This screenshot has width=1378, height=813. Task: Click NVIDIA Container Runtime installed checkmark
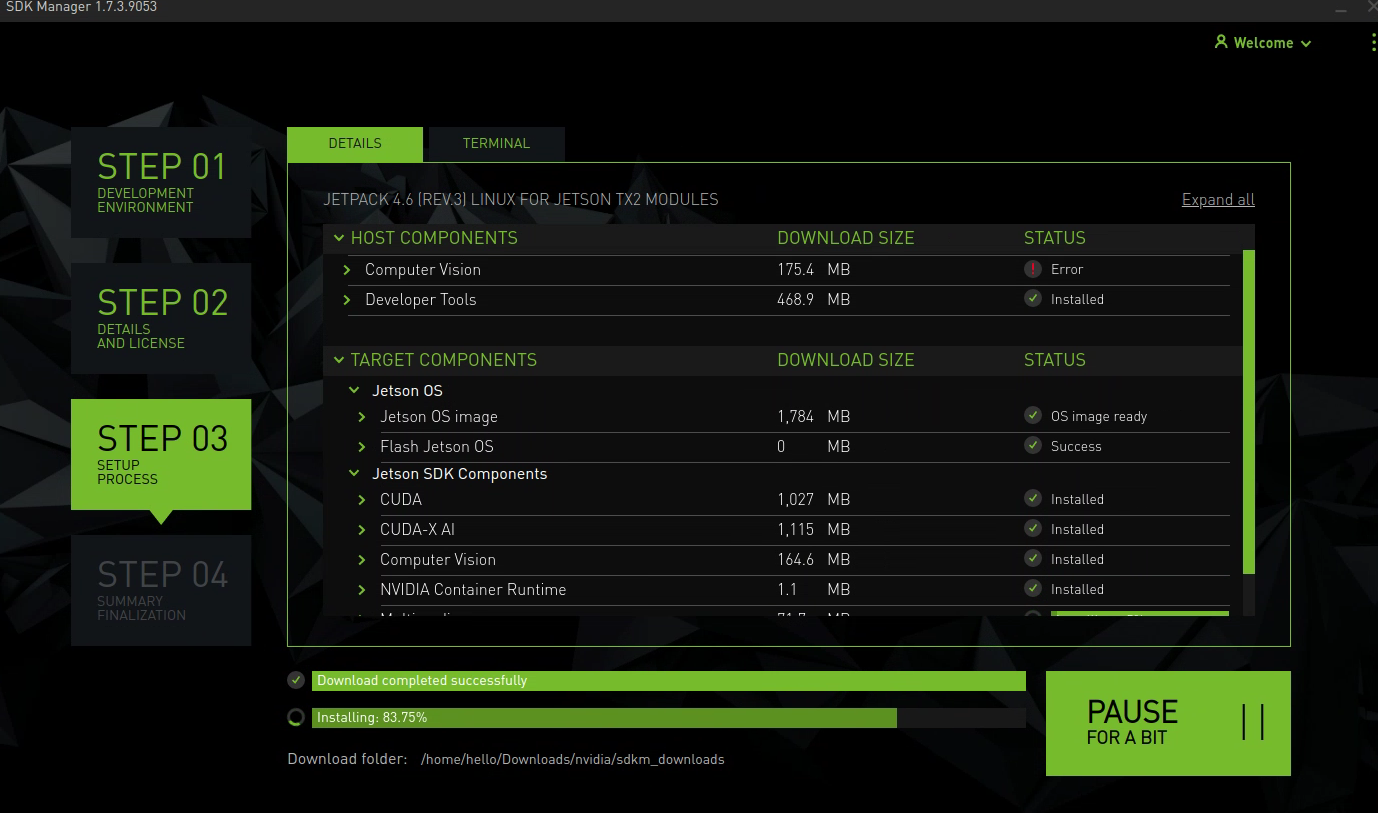click(1033, 589)
